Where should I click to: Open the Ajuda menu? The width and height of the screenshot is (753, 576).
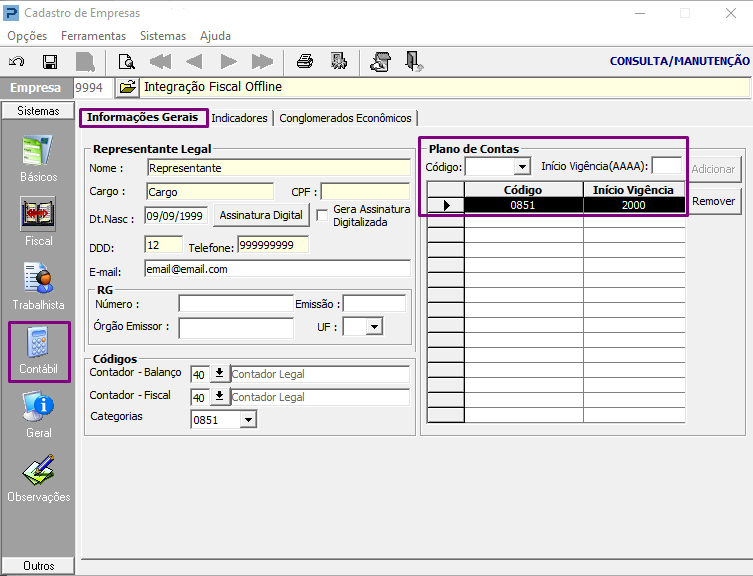(215, 36)
